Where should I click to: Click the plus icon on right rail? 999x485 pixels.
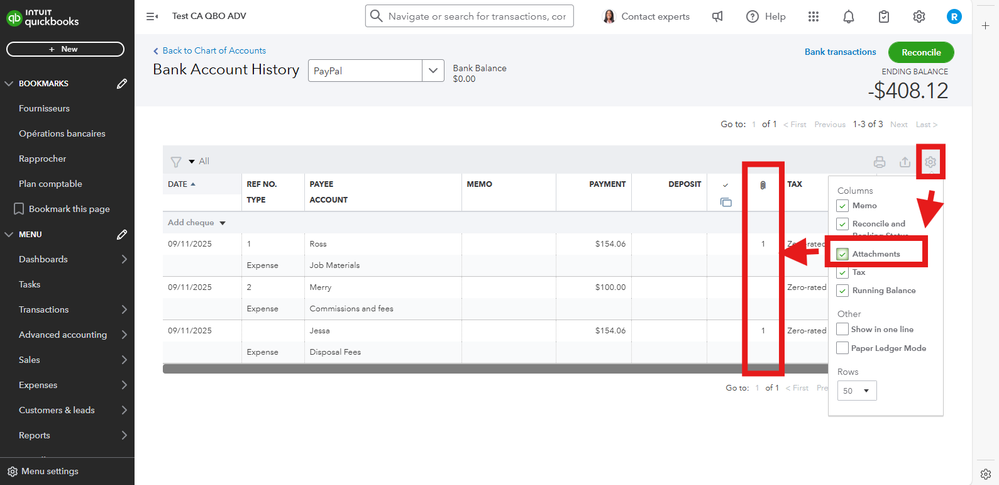986,24
